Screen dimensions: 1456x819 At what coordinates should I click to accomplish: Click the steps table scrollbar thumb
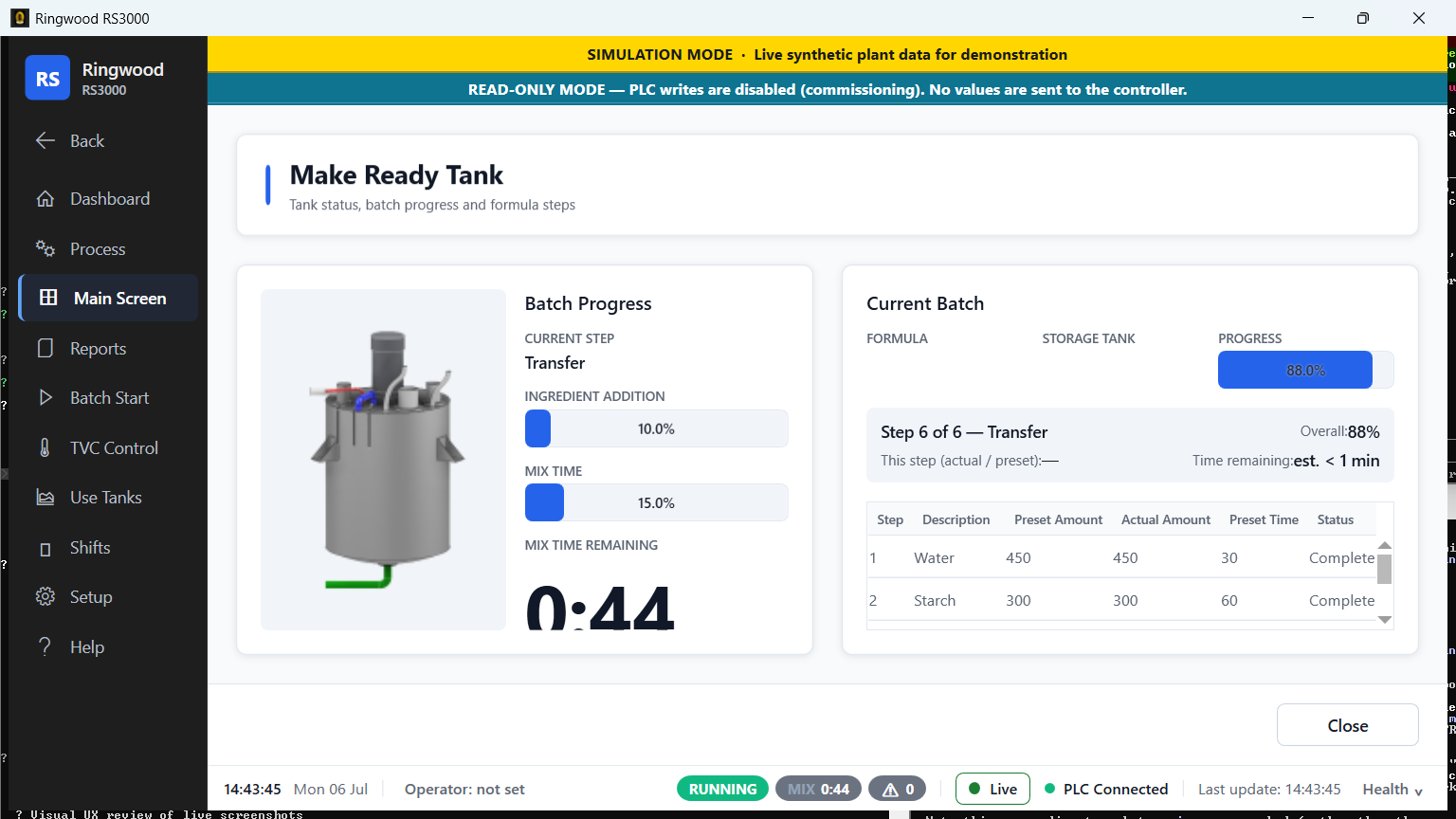pos(1384,570)
